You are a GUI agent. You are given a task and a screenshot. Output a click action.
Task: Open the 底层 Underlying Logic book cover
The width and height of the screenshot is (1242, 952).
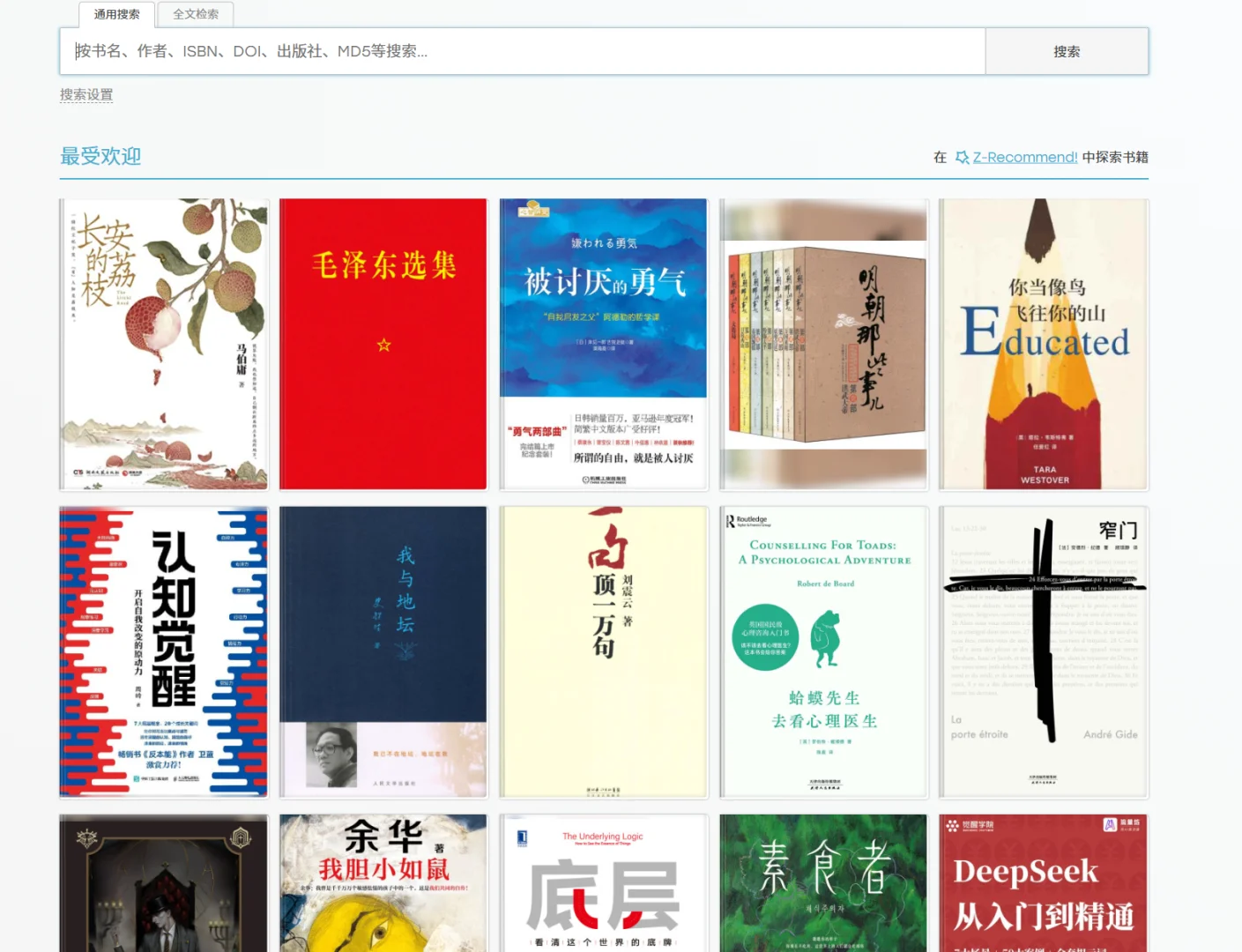604,883
